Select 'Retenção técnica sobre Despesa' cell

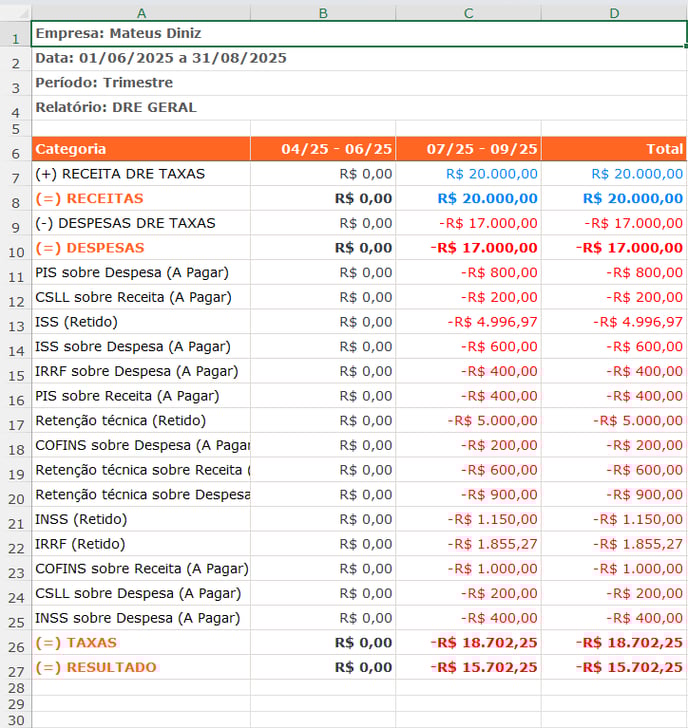click(141, 494)
